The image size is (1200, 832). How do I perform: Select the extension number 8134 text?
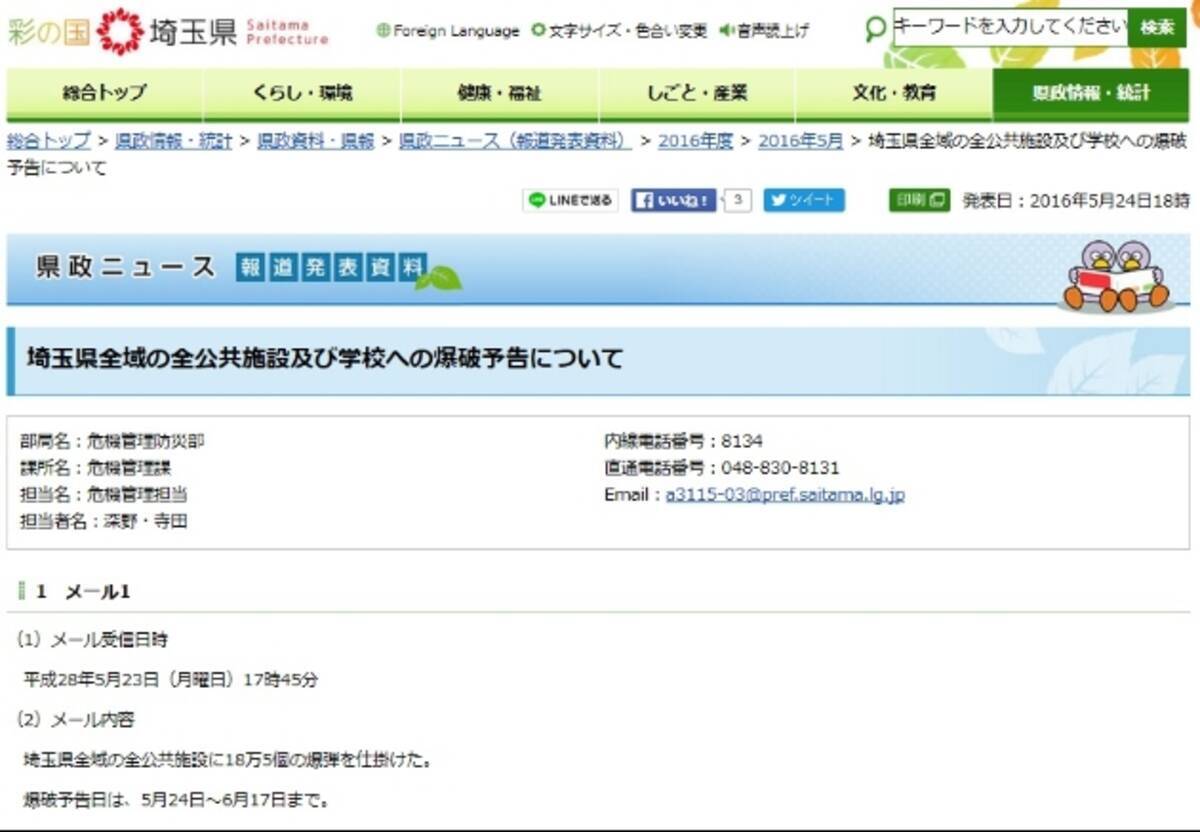pos(743,440)
